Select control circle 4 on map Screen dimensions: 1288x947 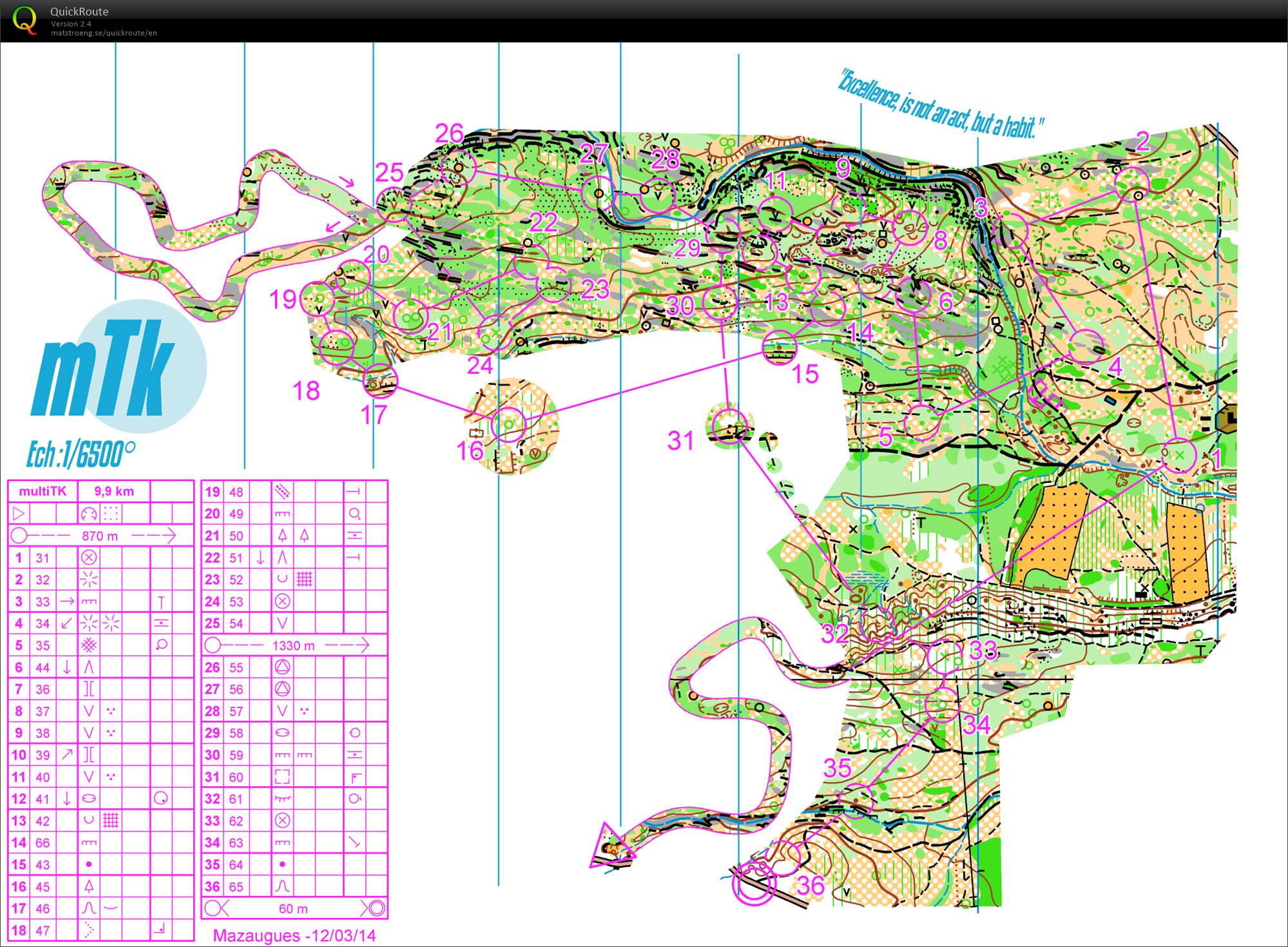tap(1086, 347)
